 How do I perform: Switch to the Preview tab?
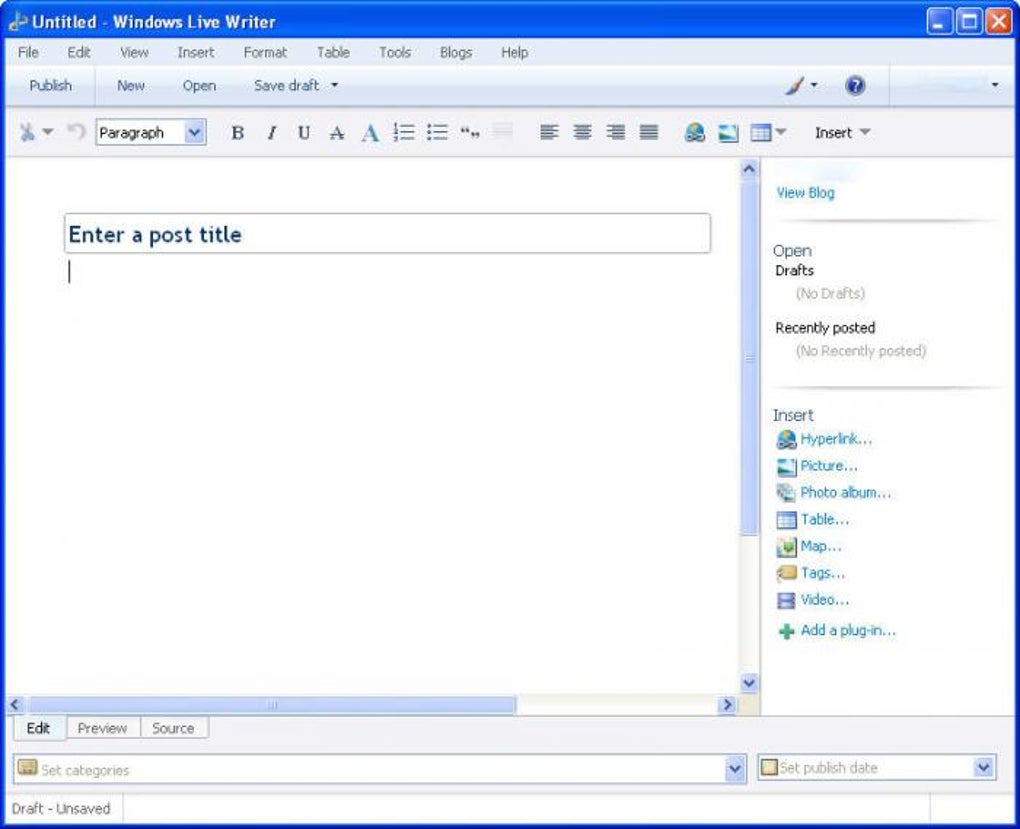coord(102,728)
